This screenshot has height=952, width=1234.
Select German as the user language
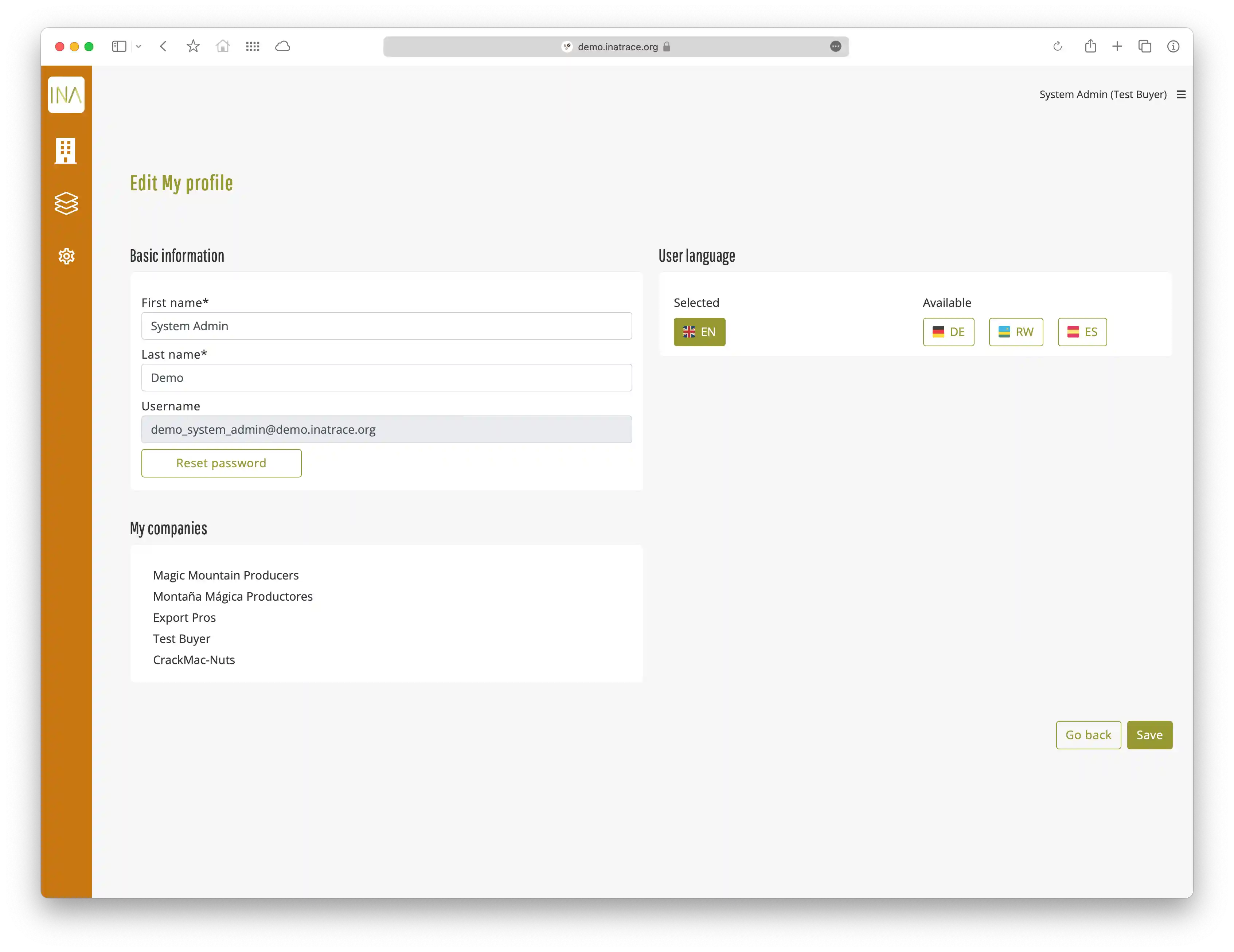tap(948, 332)
